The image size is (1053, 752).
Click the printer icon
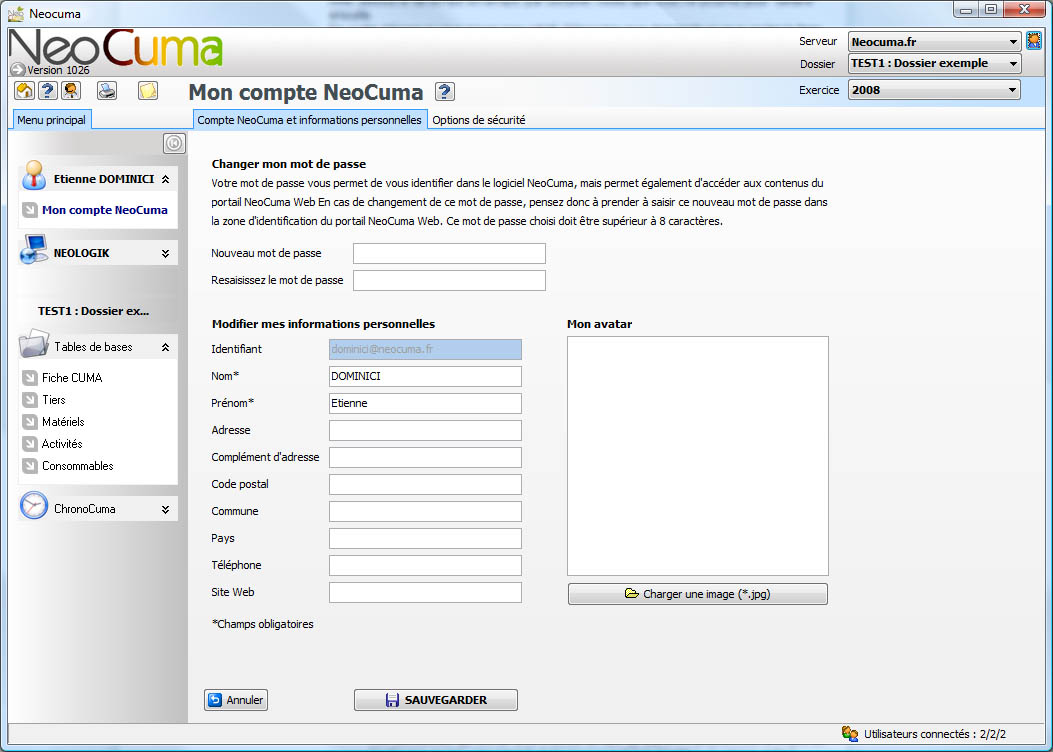coord(107,90)
